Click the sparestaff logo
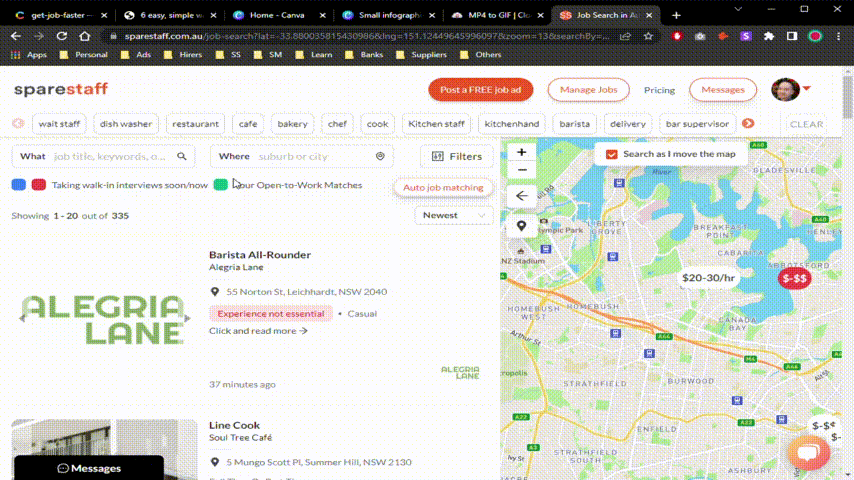Screen dimensions: 854x480 pos(61,89)
